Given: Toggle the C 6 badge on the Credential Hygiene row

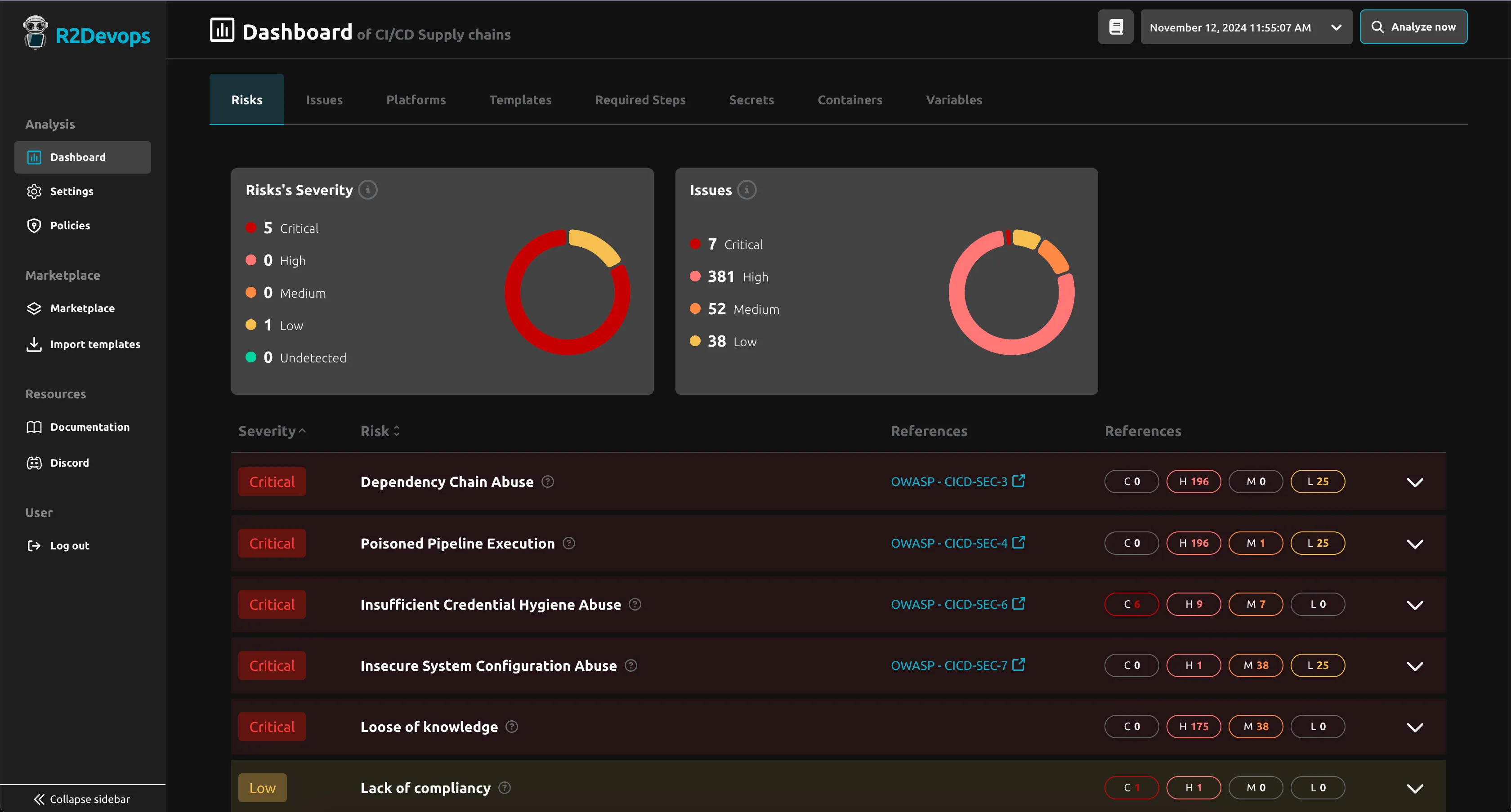Looking at the screenshot, I should pyautogui.click(x=1131, y=604).
